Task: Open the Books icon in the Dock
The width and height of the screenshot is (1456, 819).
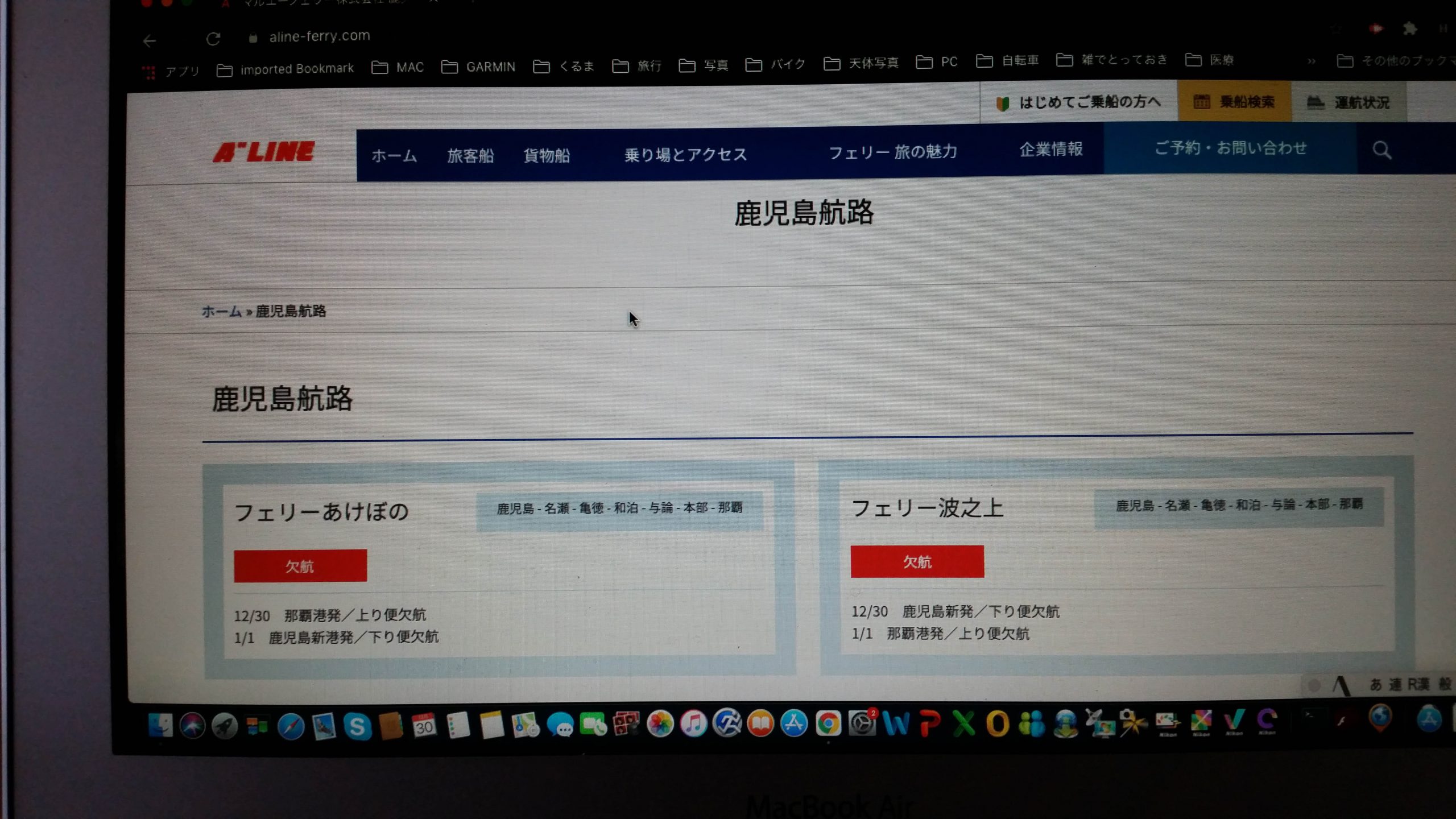Action: [760, 723]
